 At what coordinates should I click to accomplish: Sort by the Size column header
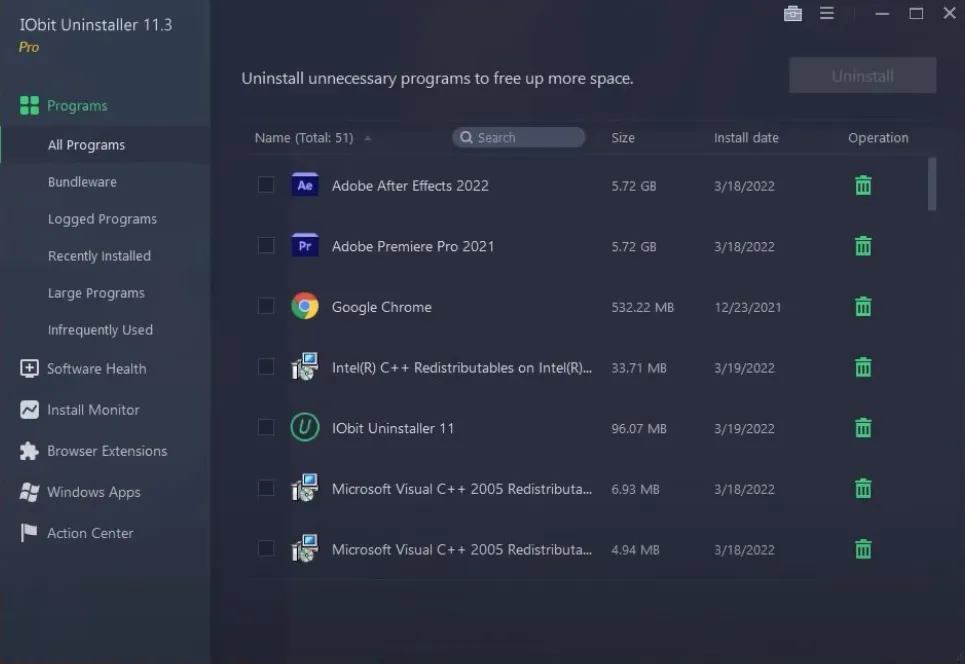click(x=623, y=138)
